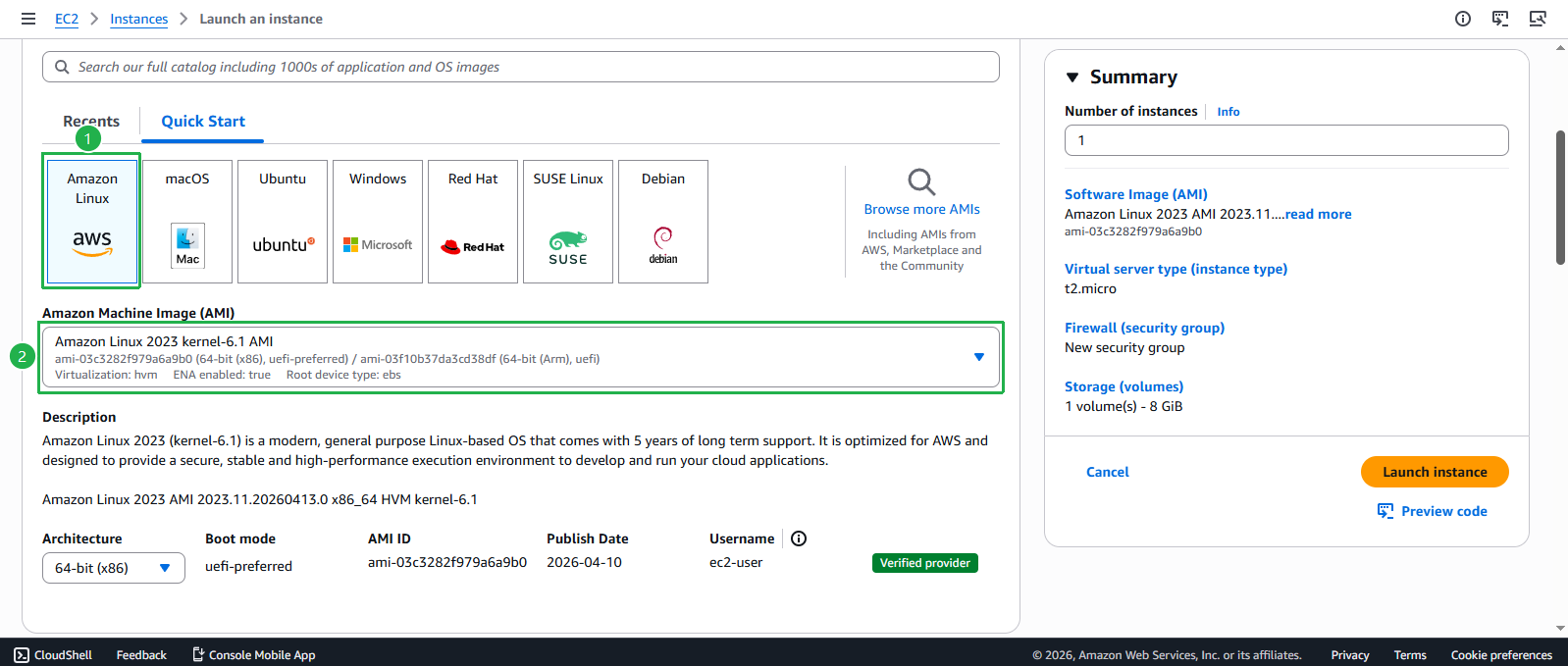Screen dimensions: 1568x666
Task: Open Cookie preferences in footer
Action: 1501,655
